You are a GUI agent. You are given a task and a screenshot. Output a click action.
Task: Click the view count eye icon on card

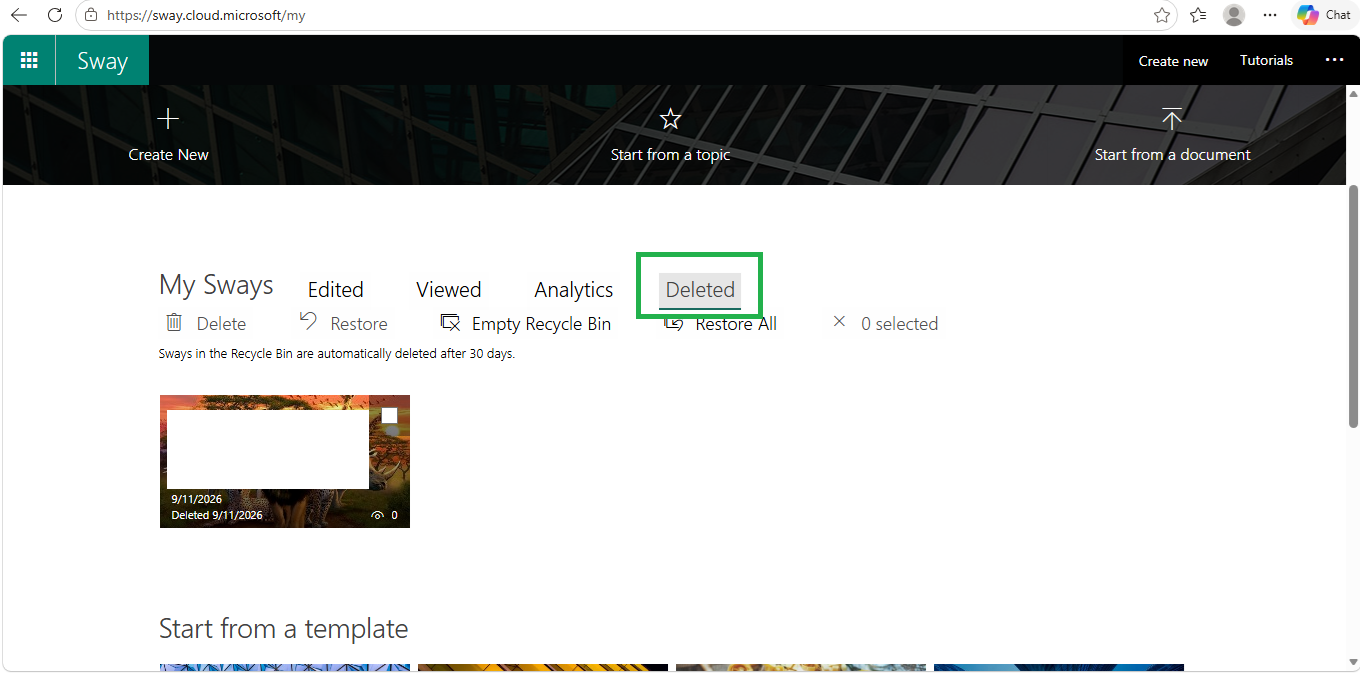click(x=378, y=516)
